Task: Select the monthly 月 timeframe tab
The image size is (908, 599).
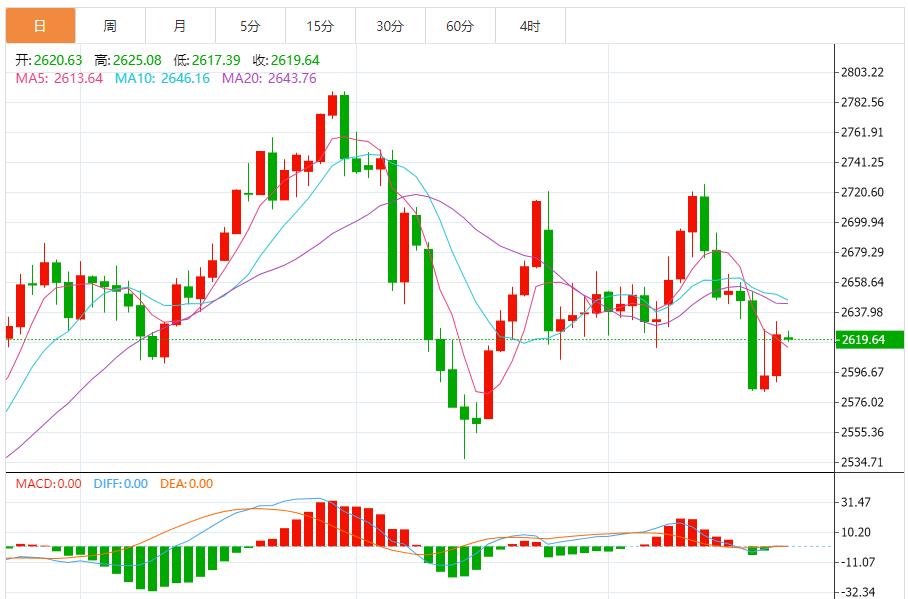Action: pos(180,26)
